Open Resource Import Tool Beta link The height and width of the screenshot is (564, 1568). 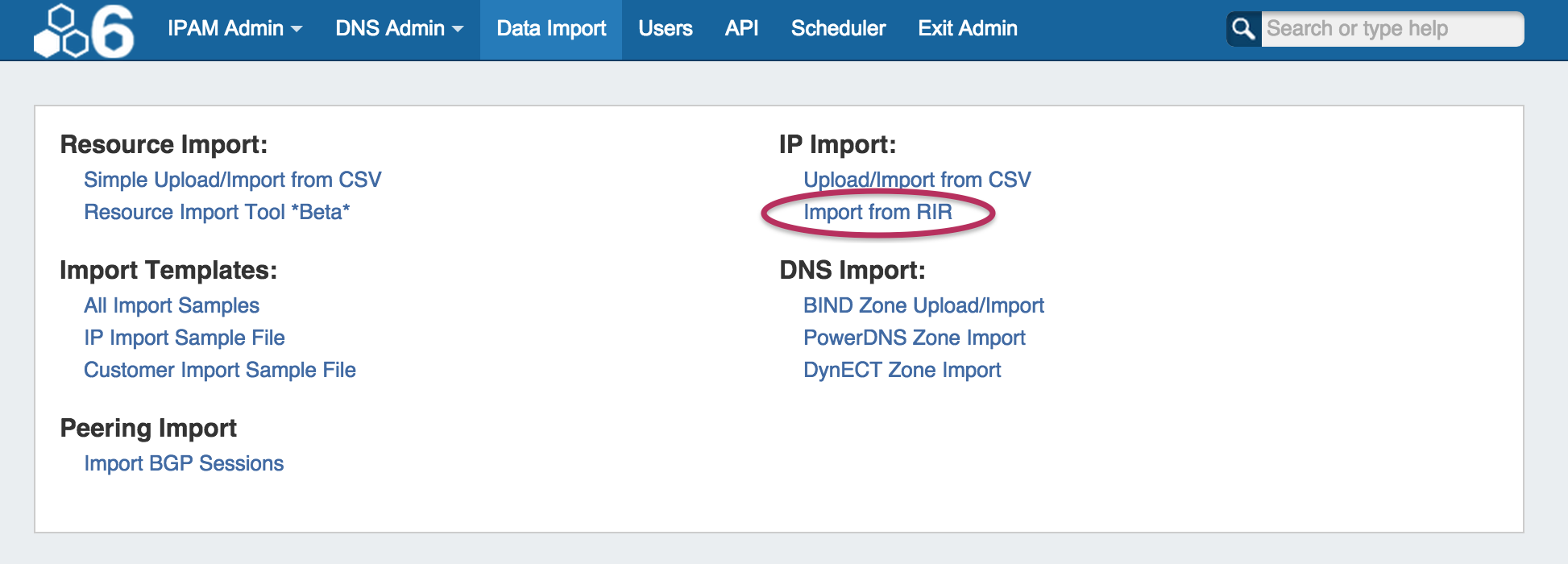click(217, 212)
